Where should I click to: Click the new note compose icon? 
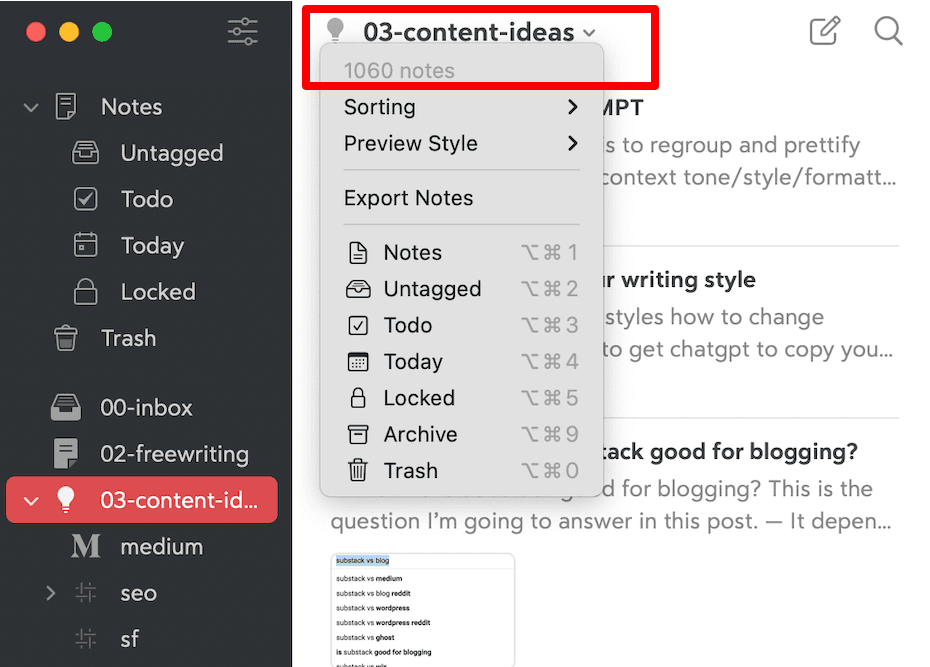(825, 31)
